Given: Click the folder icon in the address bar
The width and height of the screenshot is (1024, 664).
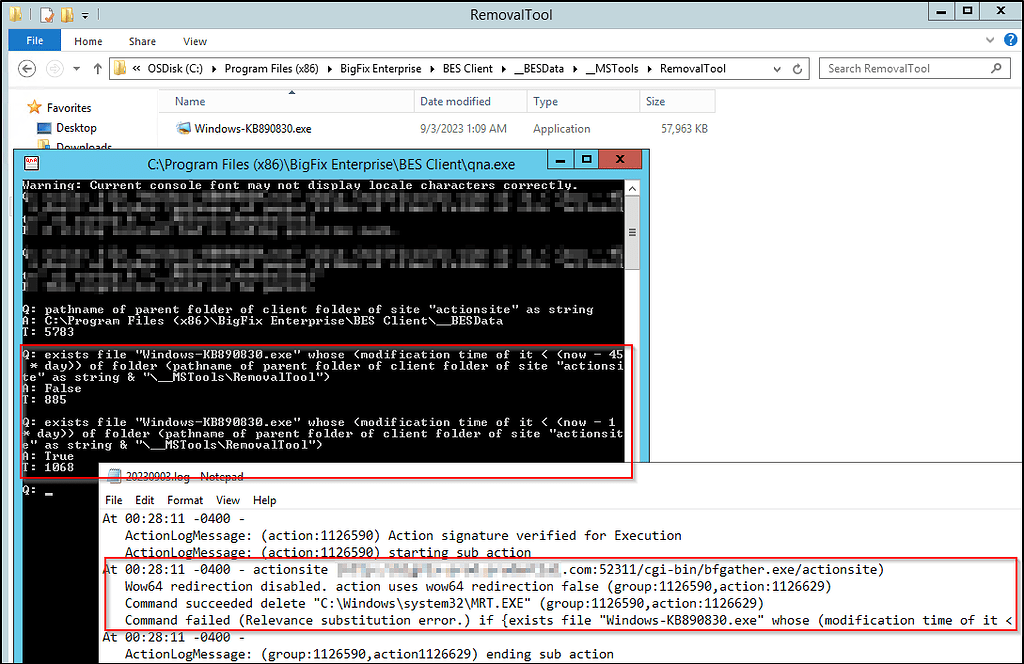Looking at the screenshot, I should click(x=119, y=68).
